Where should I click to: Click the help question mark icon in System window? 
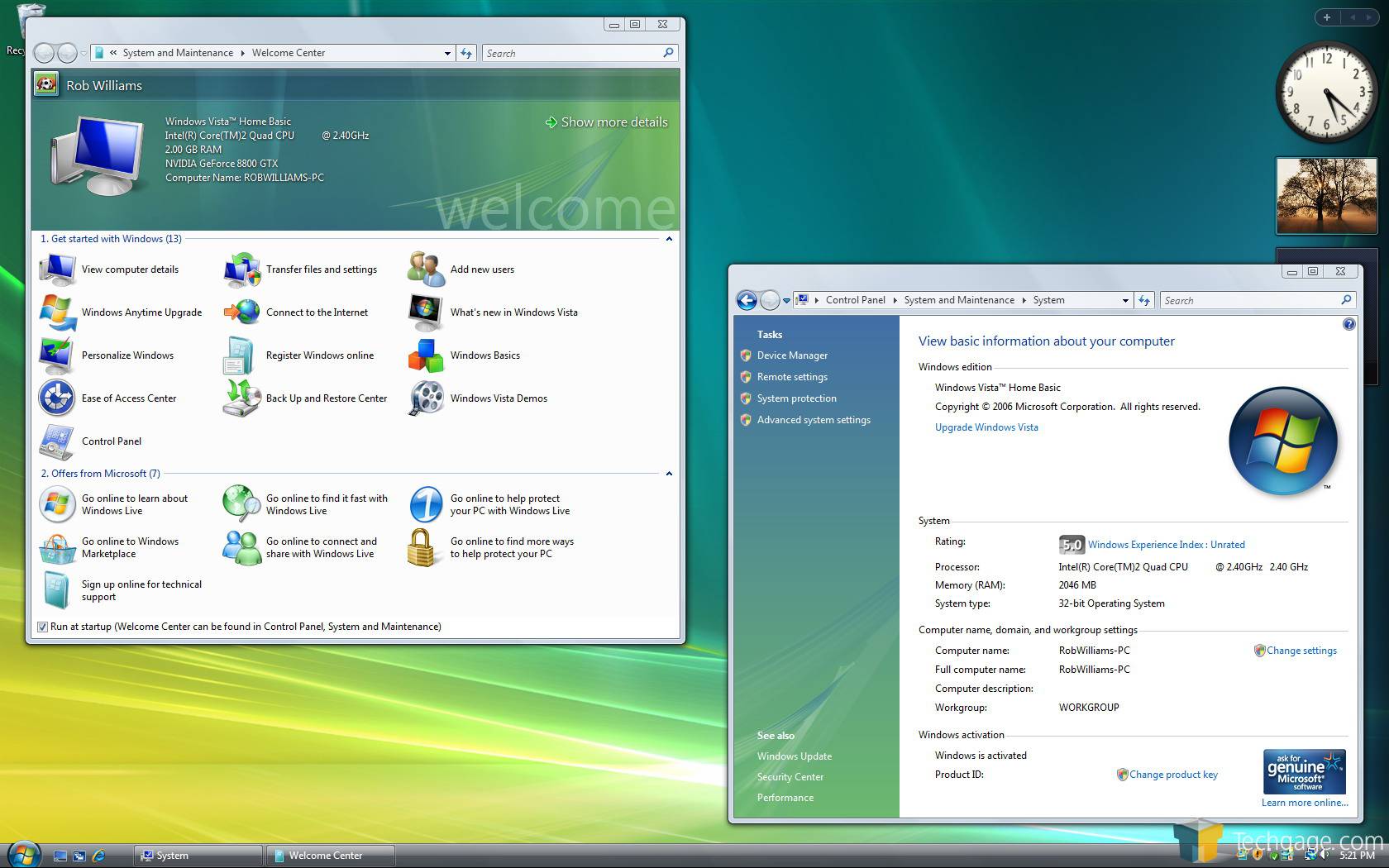pos(1348,324)
